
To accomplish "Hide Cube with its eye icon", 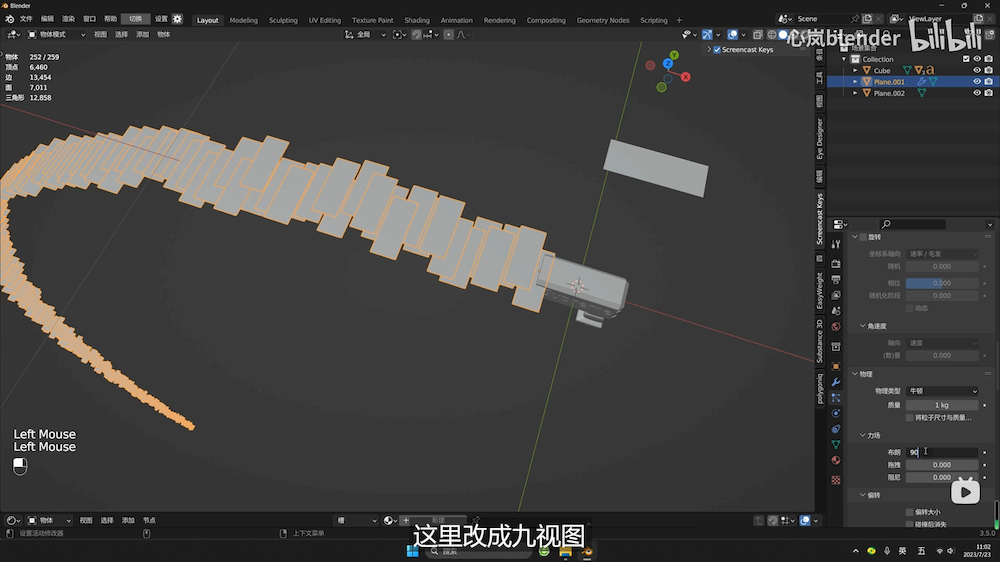I will (x=977, y=70).
